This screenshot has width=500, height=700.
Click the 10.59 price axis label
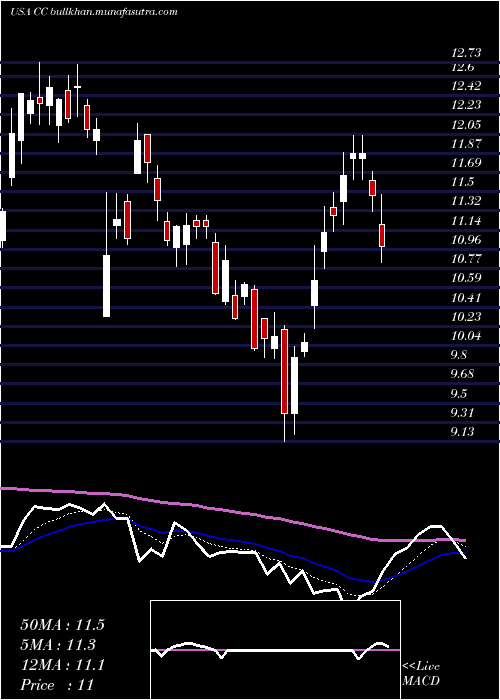[466, 278]
